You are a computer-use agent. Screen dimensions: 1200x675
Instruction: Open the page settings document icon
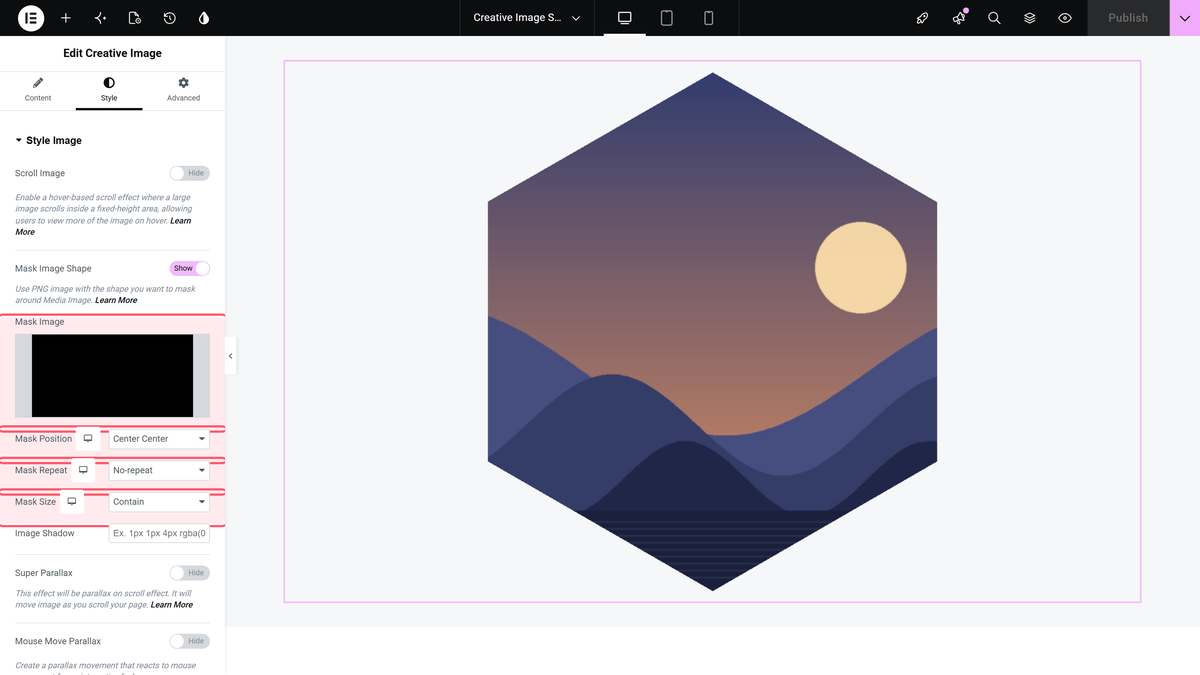point(135,18)
